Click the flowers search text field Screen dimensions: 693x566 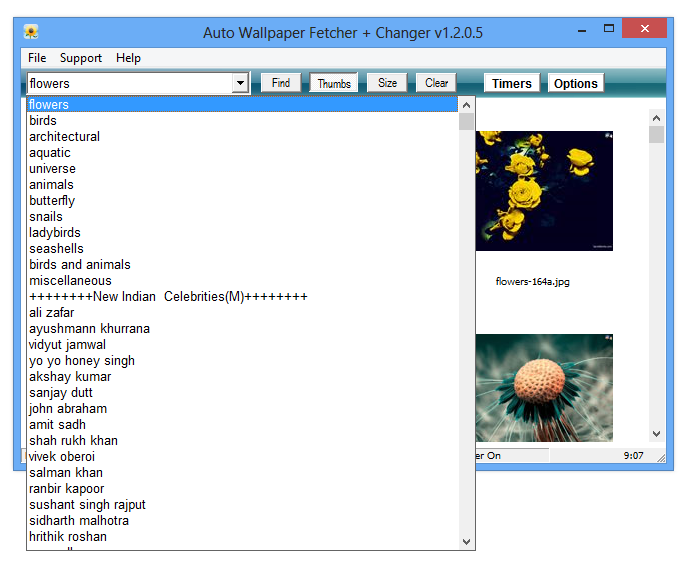(129, 84)
